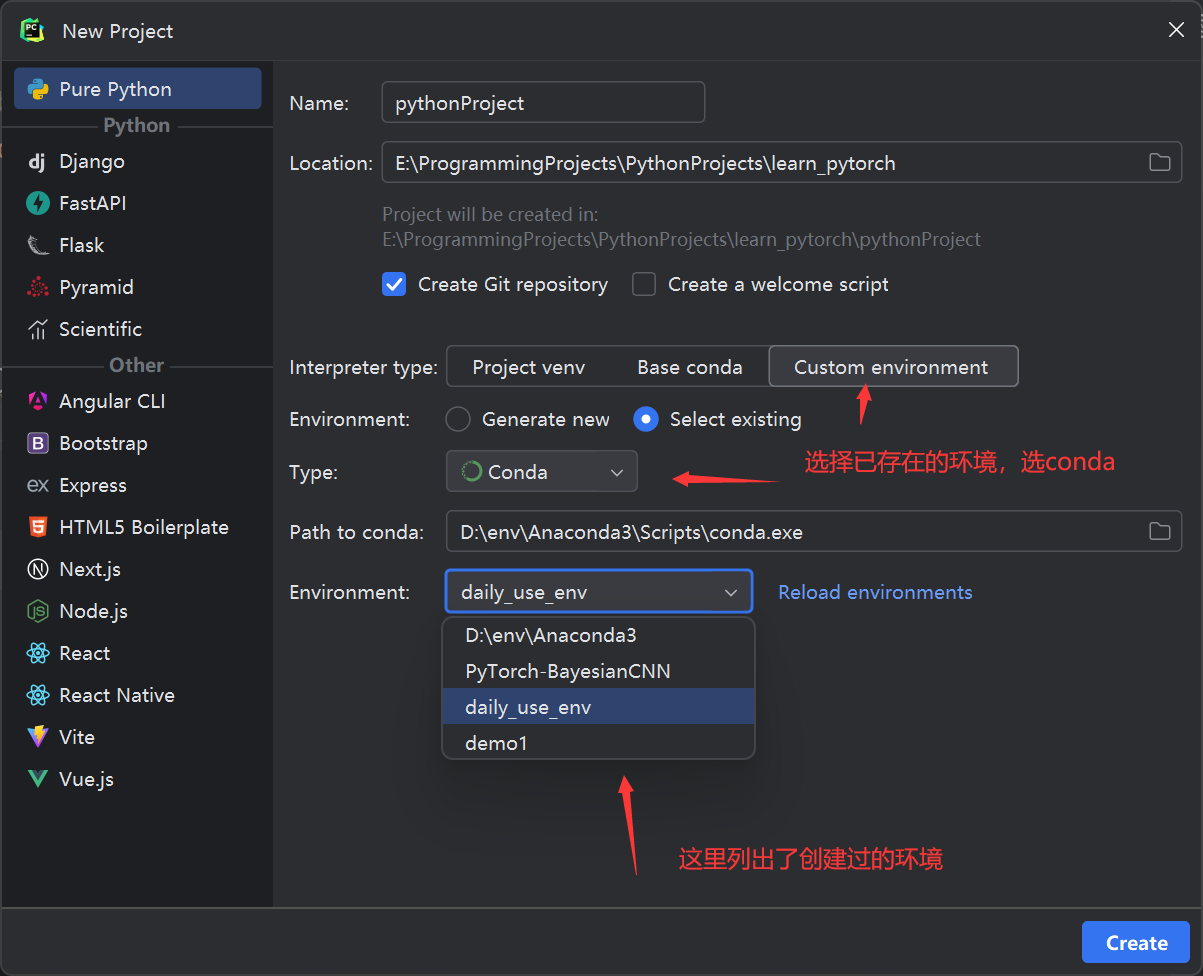Click the React Native atom icon
Screen dimensions: 1203x976
coord(38,695)
